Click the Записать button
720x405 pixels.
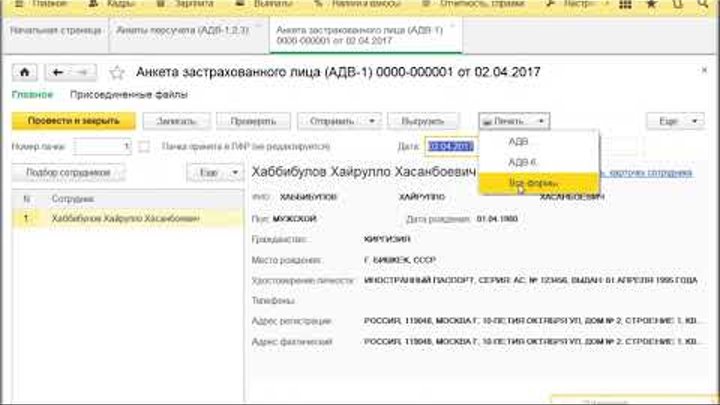pos(177,121)
